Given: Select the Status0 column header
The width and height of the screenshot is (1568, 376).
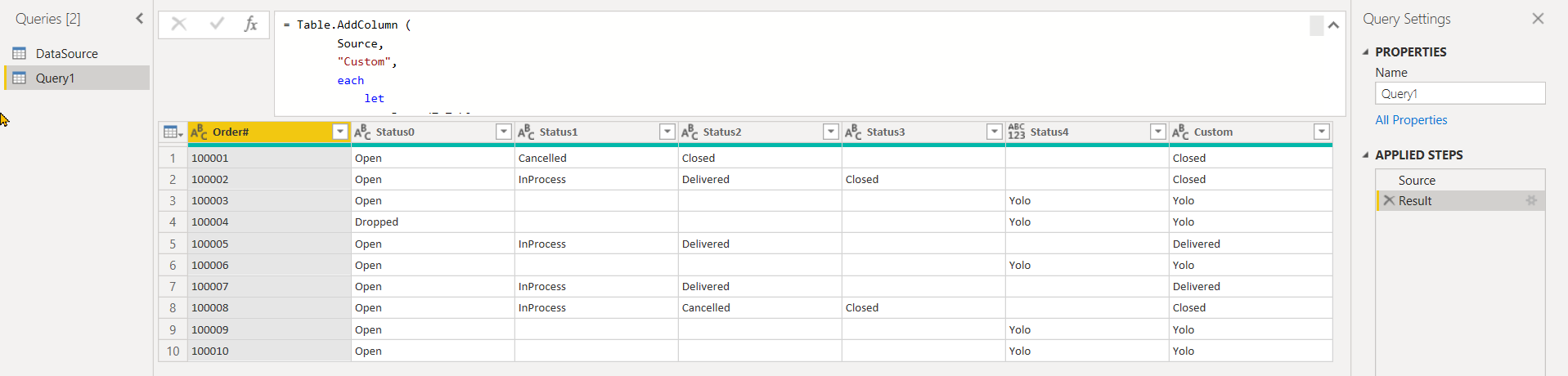Looking at the screenshot, I should point(434,132).
